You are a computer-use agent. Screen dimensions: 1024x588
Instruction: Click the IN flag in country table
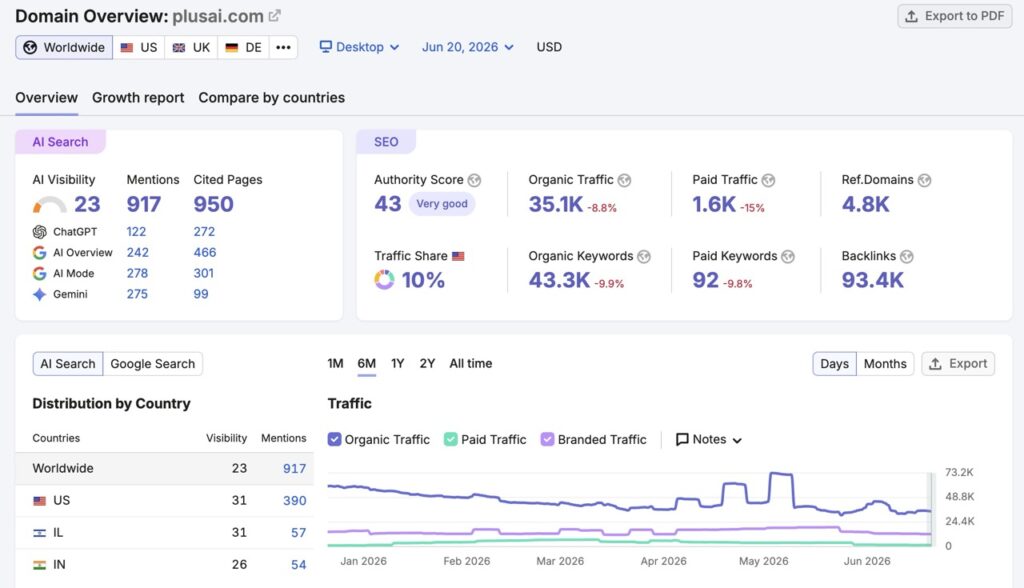(x=40, y=565)
